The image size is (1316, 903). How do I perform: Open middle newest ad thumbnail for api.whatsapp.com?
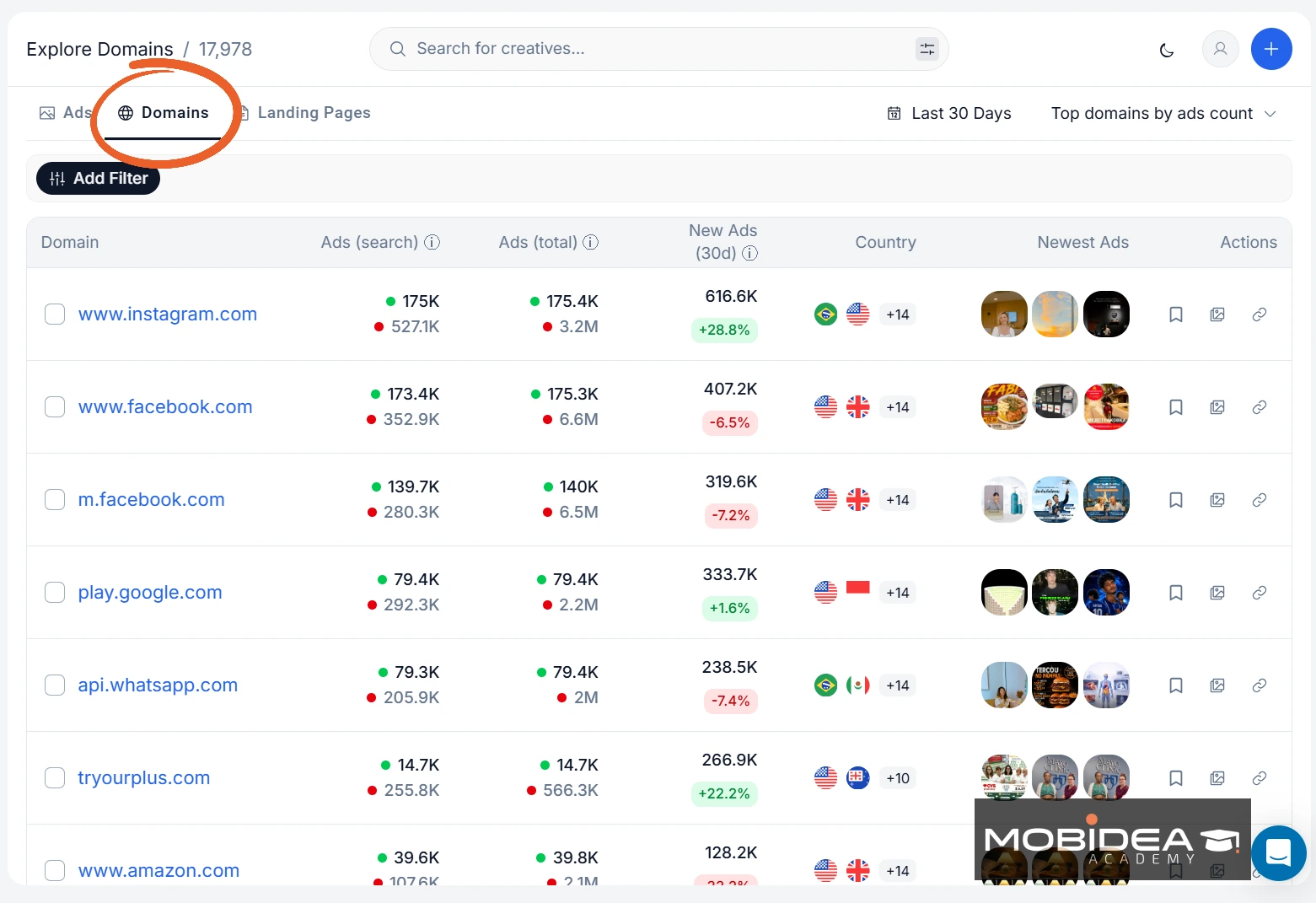tap(1055, 685)
